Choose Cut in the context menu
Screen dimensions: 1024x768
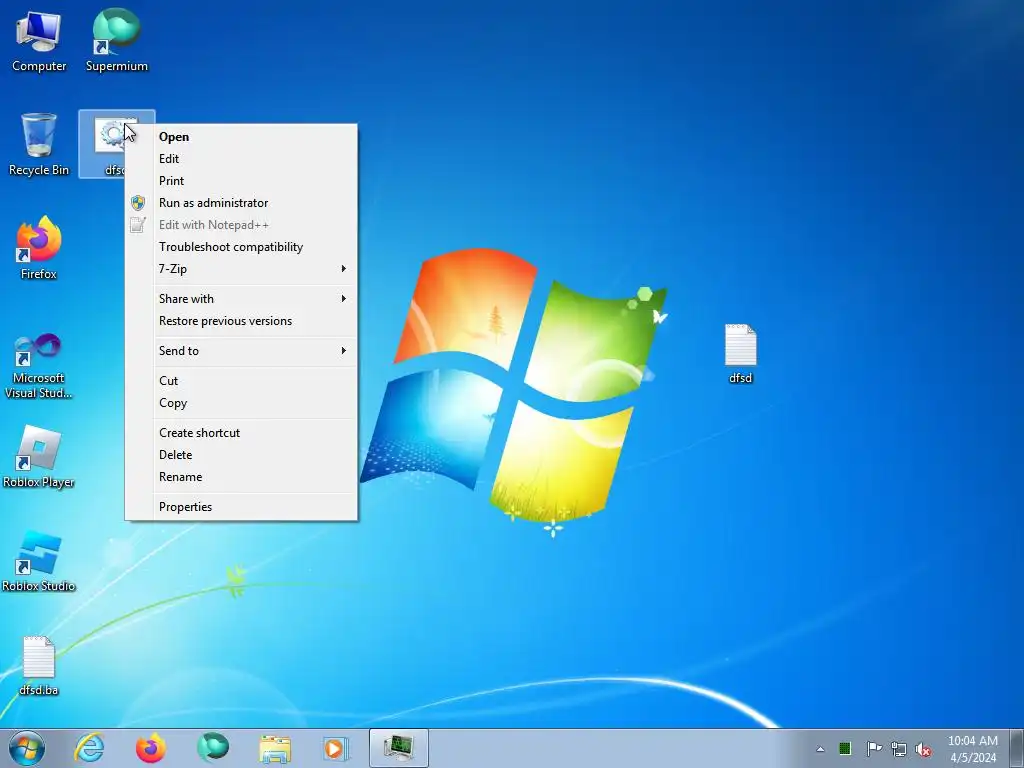241,381
